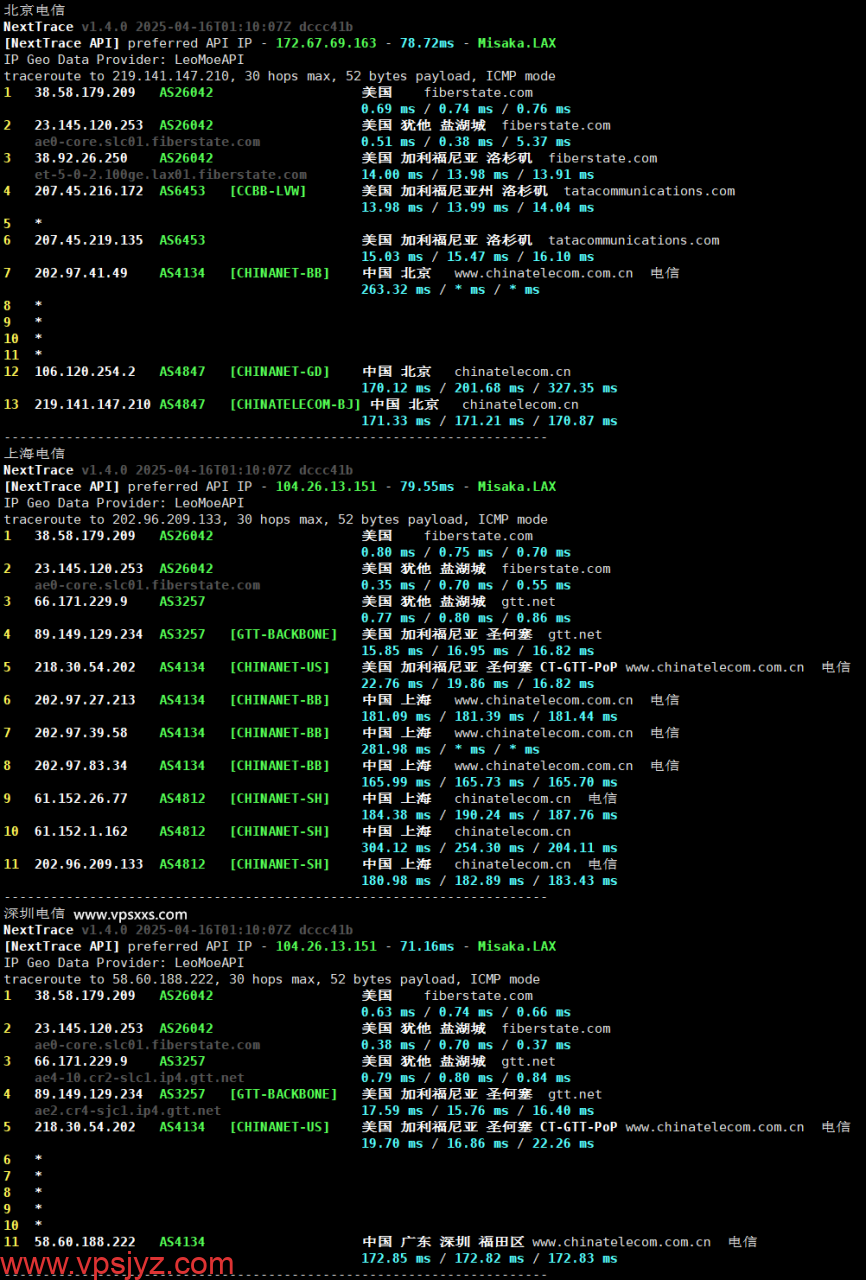Image resolution: width=866 pixels, height=1280 pixels.
Task: Select hop IP address 61.152.1.162
Action: click(x=81, y=832)
